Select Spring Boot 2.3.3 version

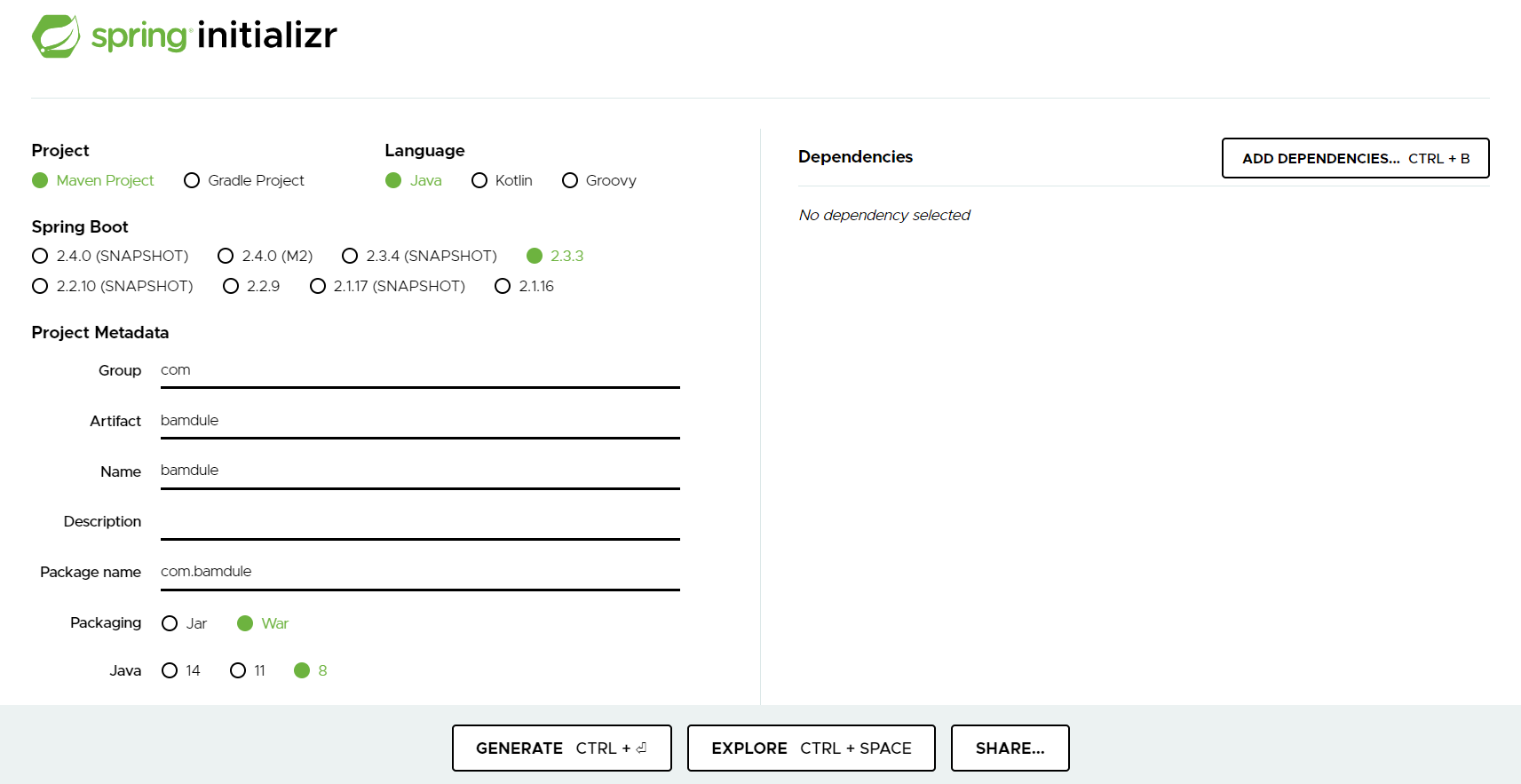pyautogui.click(x=555, y=256)
